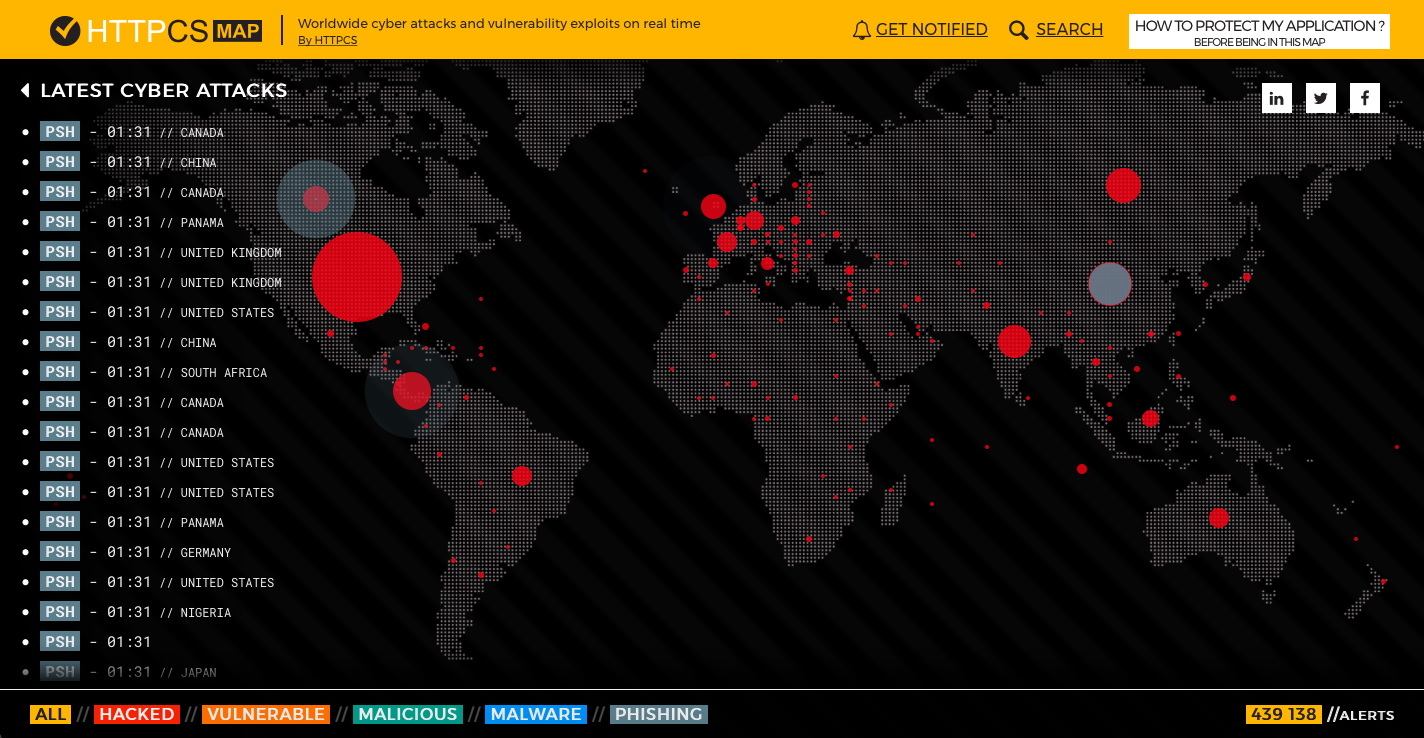Click the MAP label beside HTTPCS
The image size is (1424, 738).
pos(238,31)
